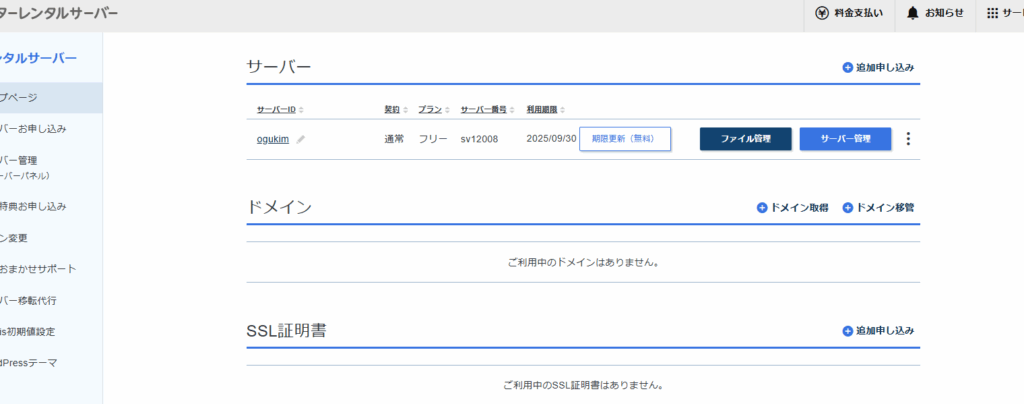Viewport: 1024px width, 404px height.
Task: Click the blue サーバー管理 button
Action: [x=845, y=139]
